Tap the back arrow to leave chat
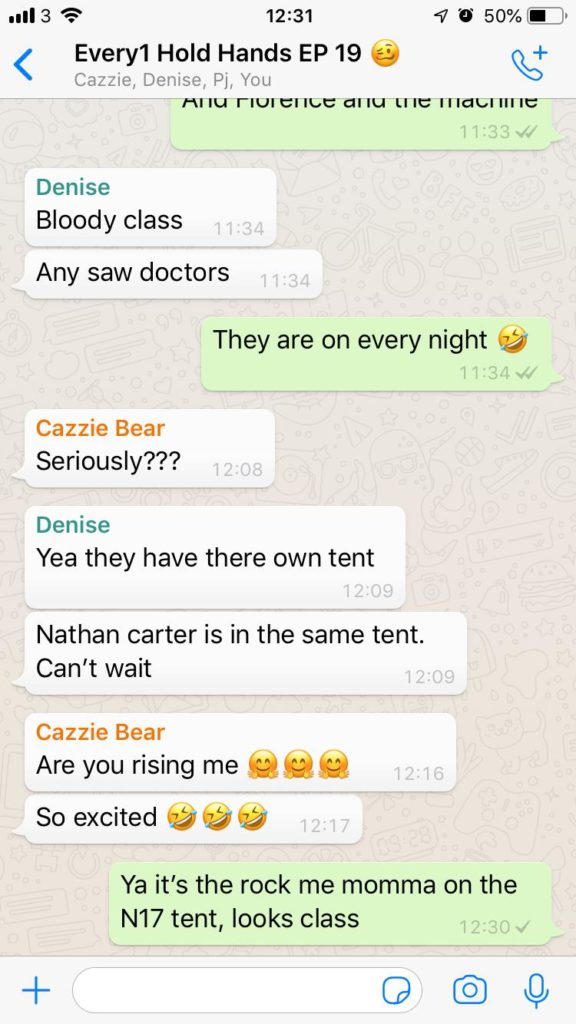The image size is (576, 1024). 24,65
